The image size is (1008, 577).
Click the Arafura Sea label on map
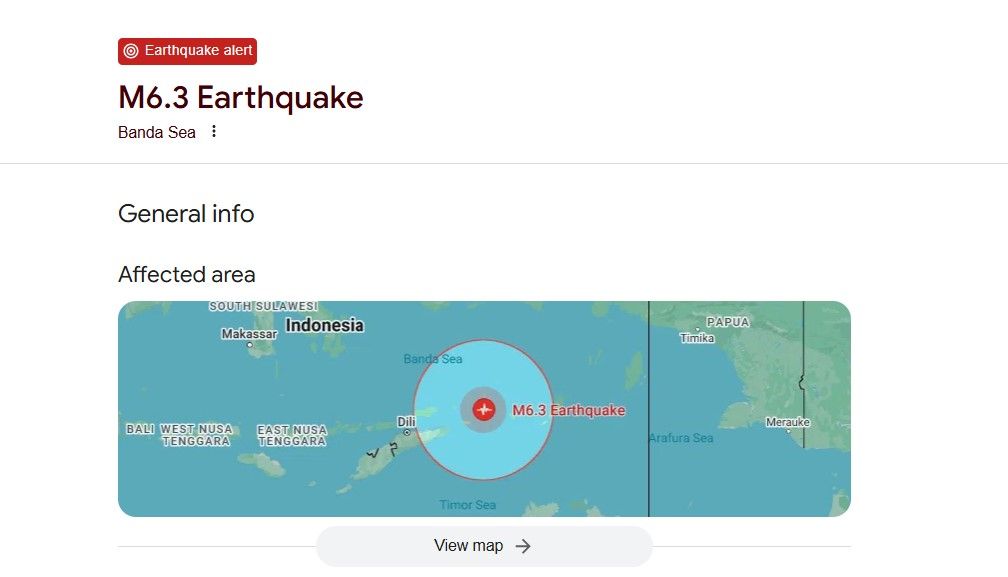(x=681, y=438)
